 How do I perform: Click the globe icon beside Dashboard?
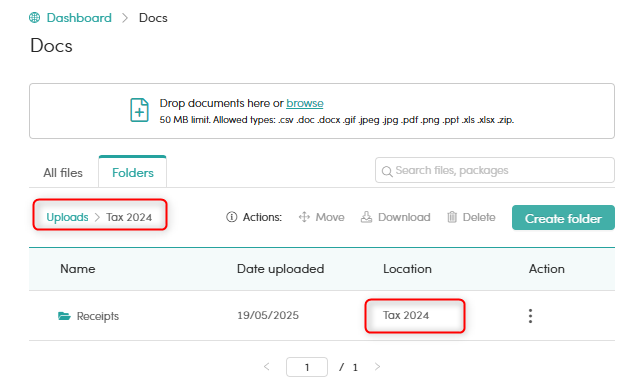[x=35, y=18]
